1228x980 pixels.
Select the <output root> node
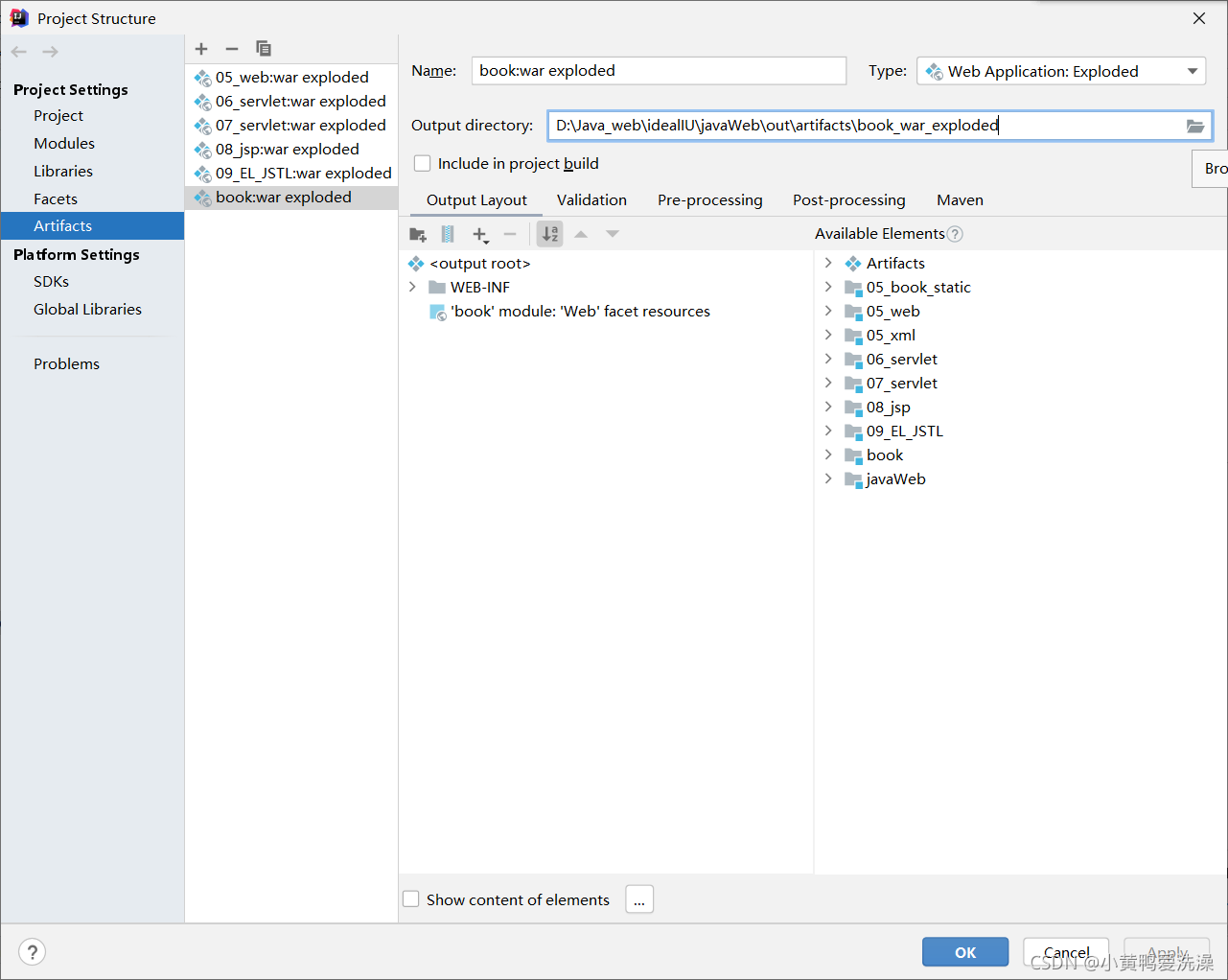click(x=479, y=264)
